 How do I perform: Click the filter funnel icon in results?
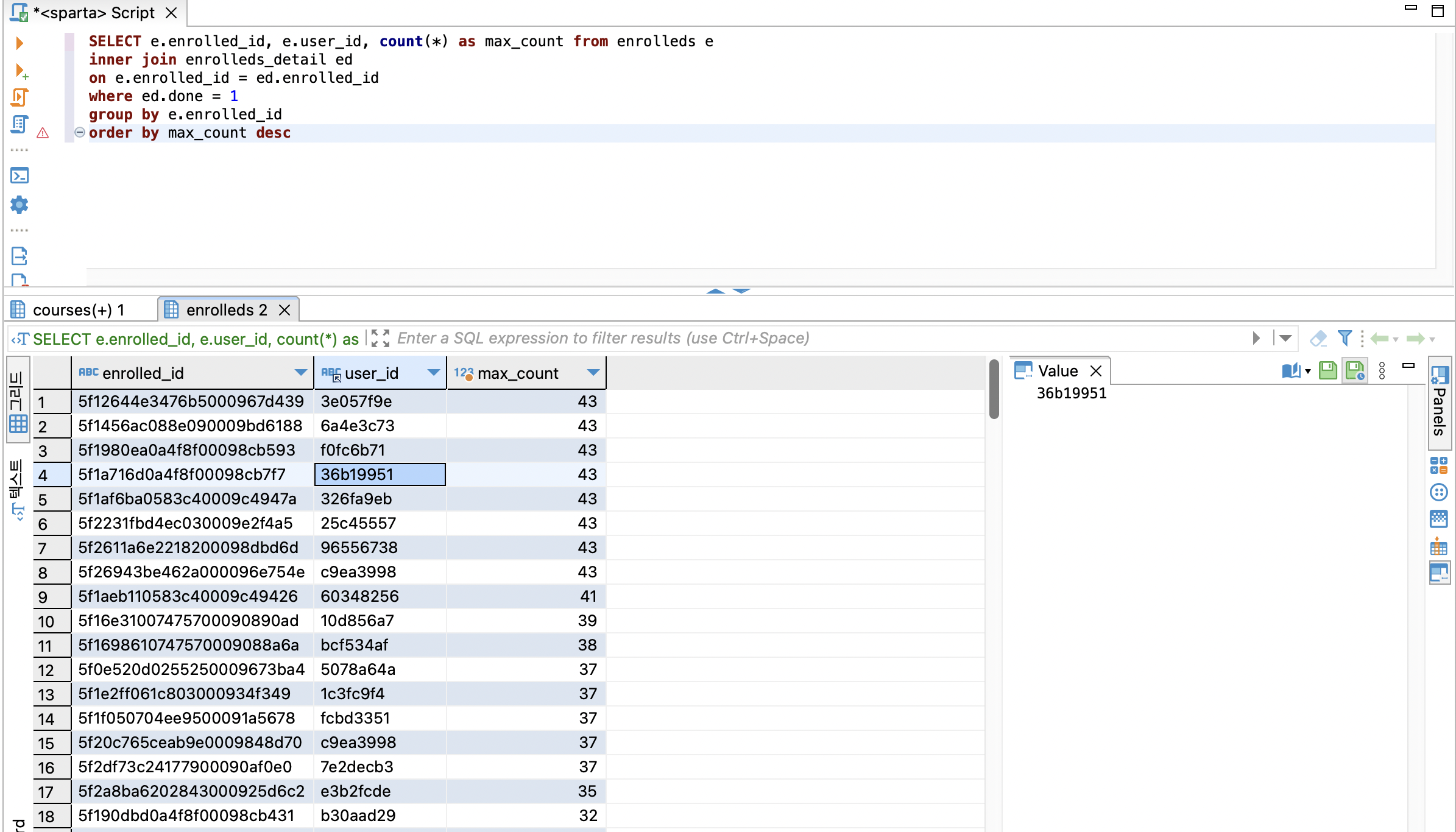1345,338
